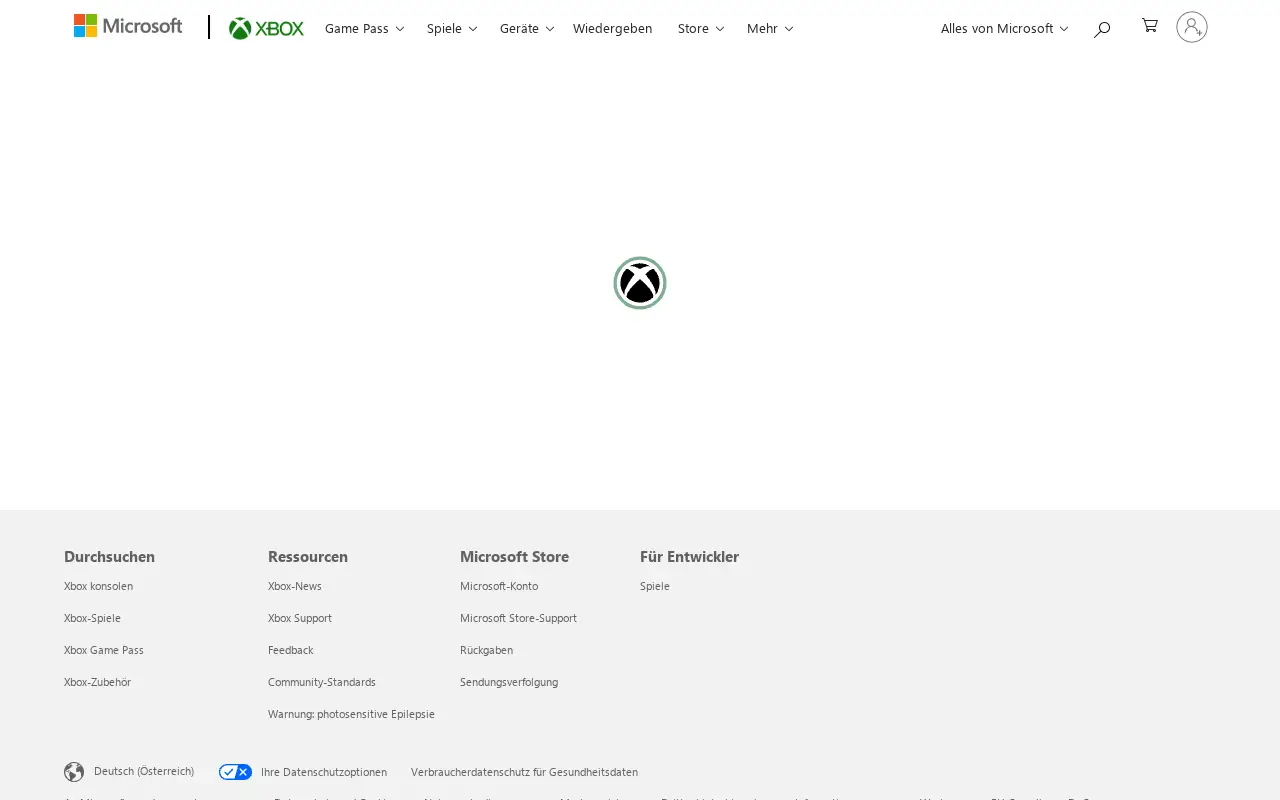The height and width of the screenshot is (800, 1280).
Task: Open Verbraucherdatenschutz für Gesundheitsdaten link
Action: pyautogui.click(x=524, y=772)
